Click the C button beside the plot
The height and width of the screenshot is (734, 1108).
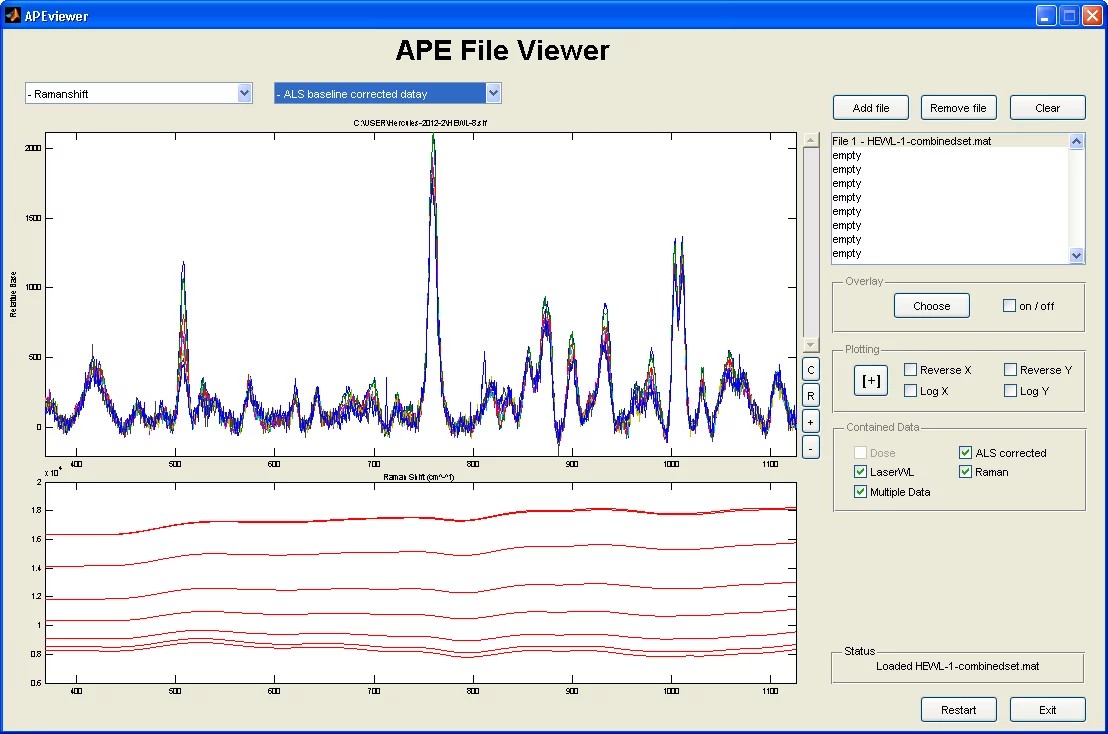(811, 370)
